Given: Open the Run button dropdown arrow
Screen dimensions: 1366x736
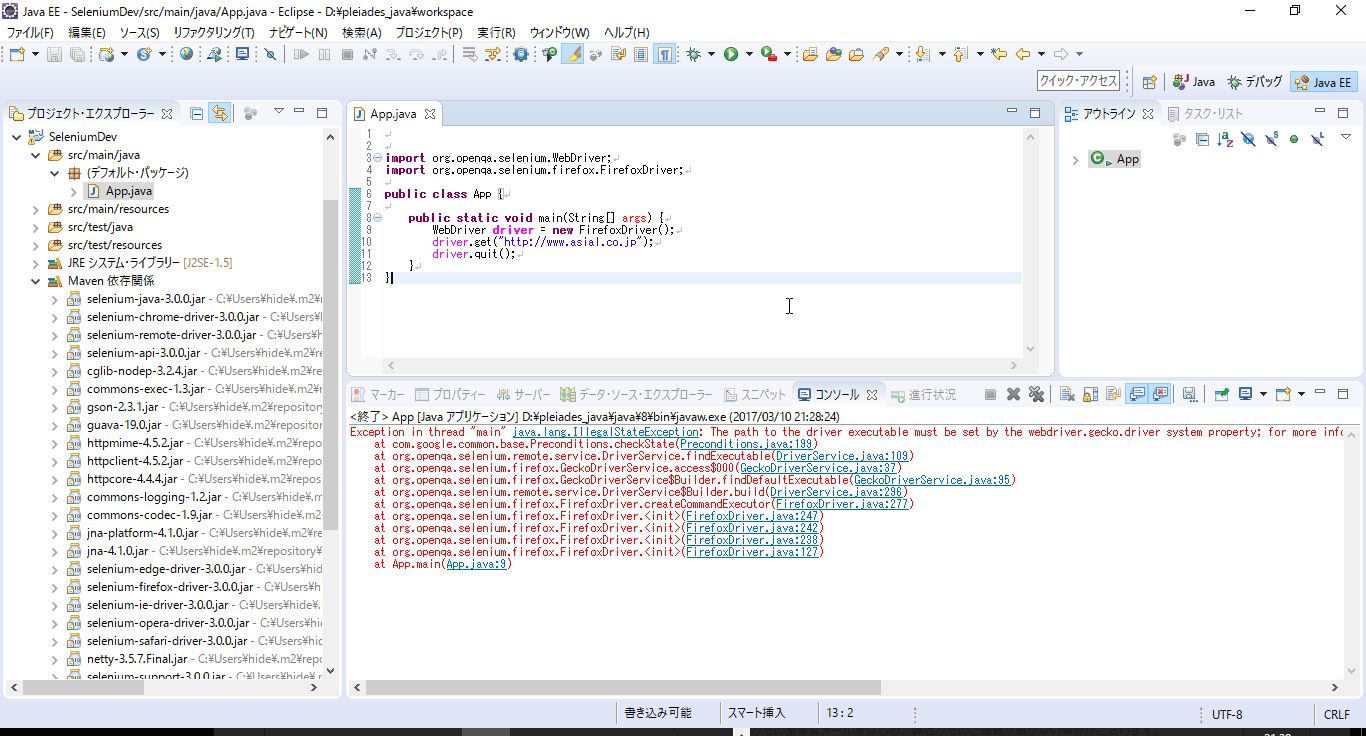Looking at the screenshot, I should (748, 54).
